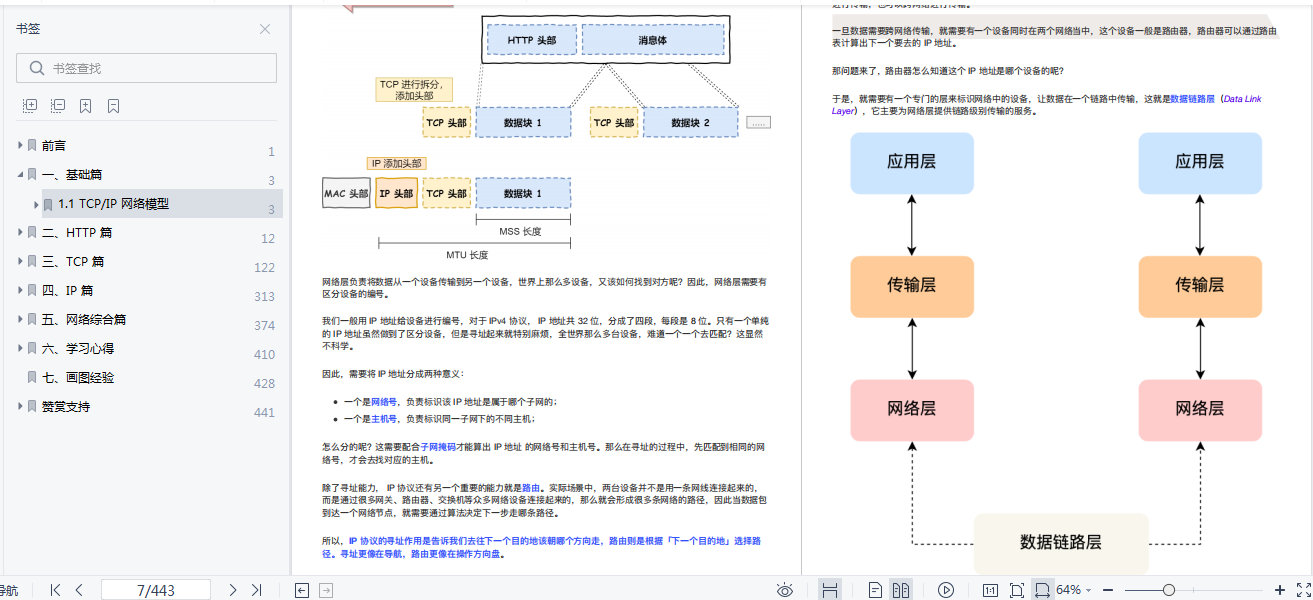Viewport: 1313px width, 600px height.
Task: Expand the 六、学习心得 bookmark
Action: (20, 348)
